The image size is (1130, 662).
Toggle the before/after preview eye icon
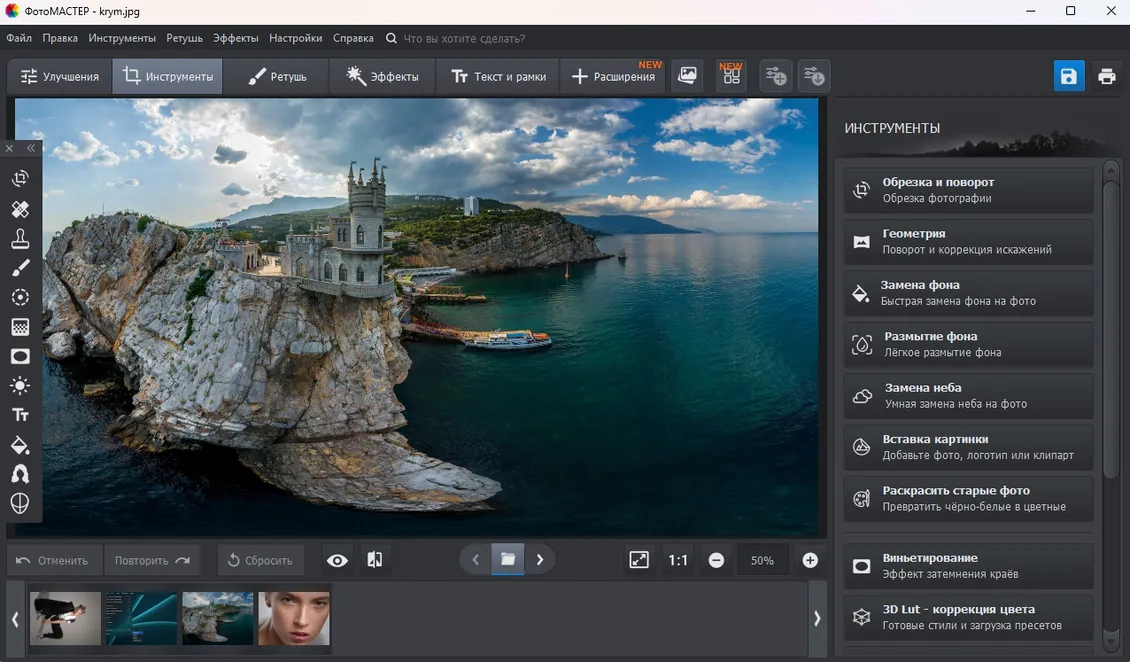tap(337, 560)
